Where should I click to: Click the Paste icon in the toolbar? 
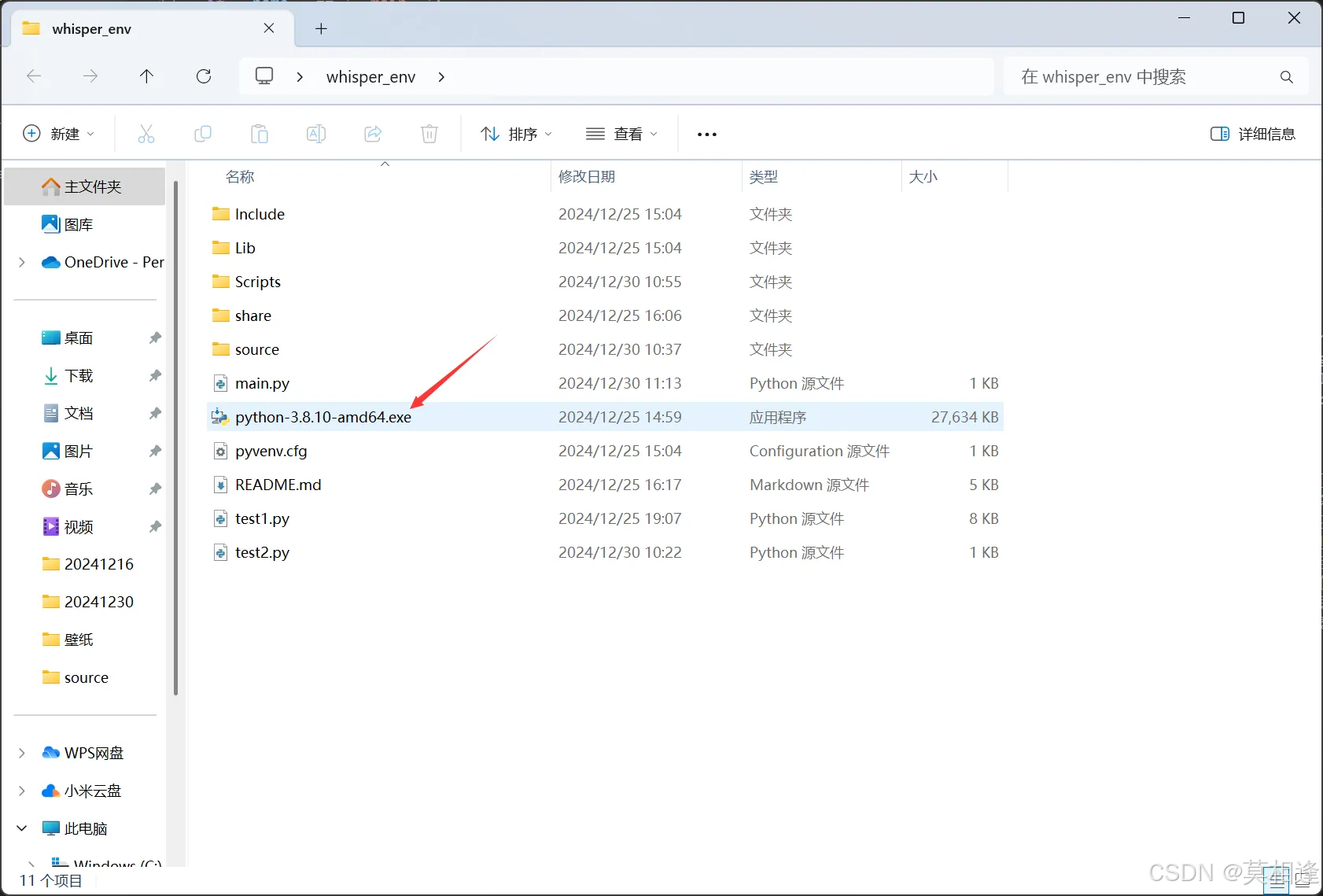tap(260, 134)
